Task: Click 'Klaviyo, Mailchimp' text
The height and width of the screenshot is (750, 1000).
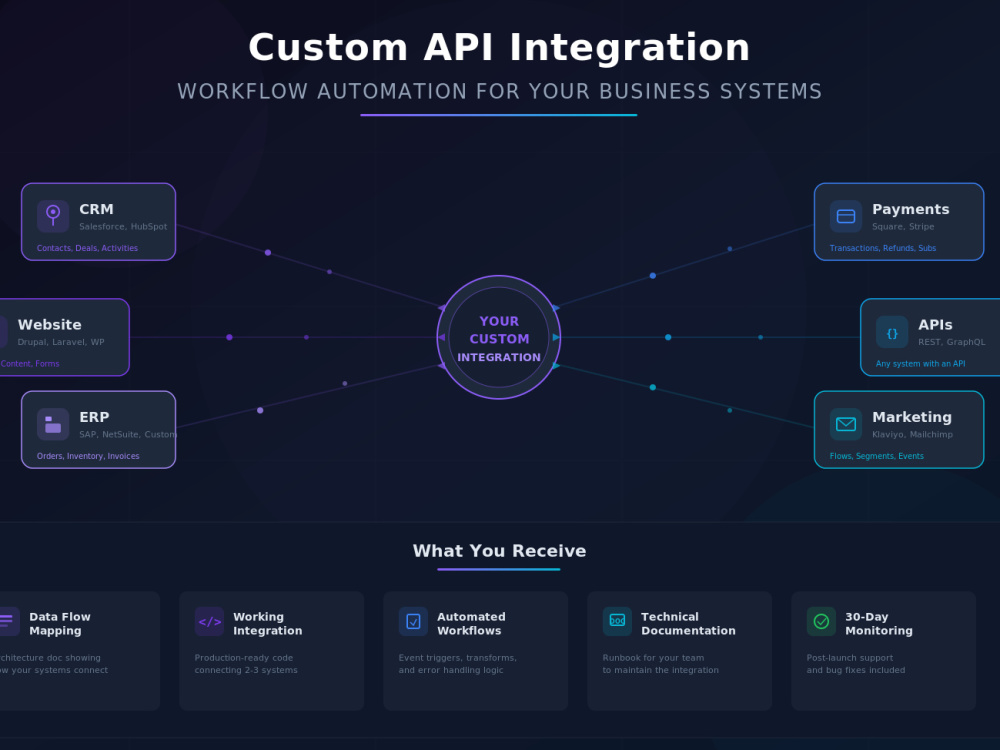Action: (913, 434)
